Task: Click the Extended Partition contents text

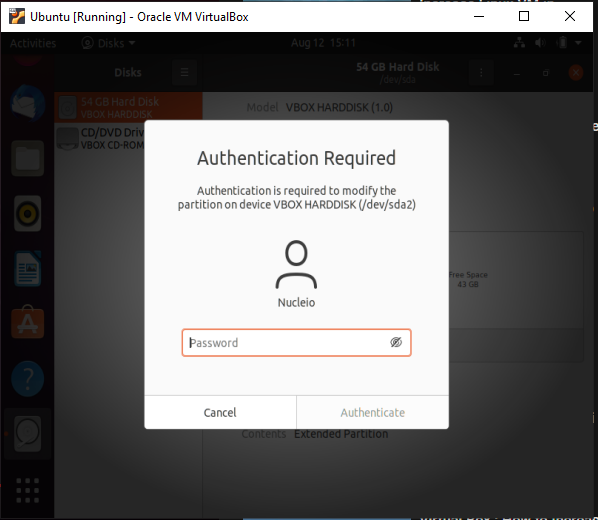Action: pyautogui.click(x=341, y=434)
